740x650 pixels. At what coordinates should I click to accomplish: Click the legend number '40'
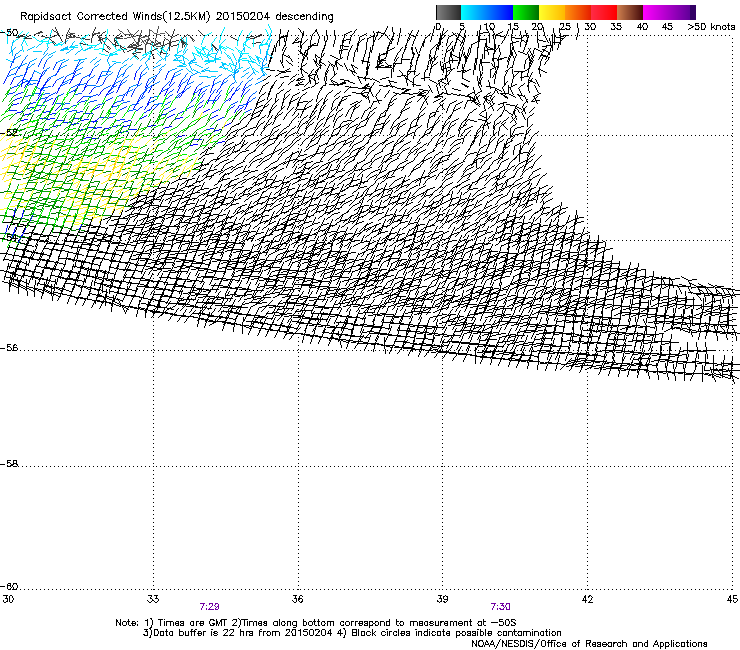click(642, 27)
